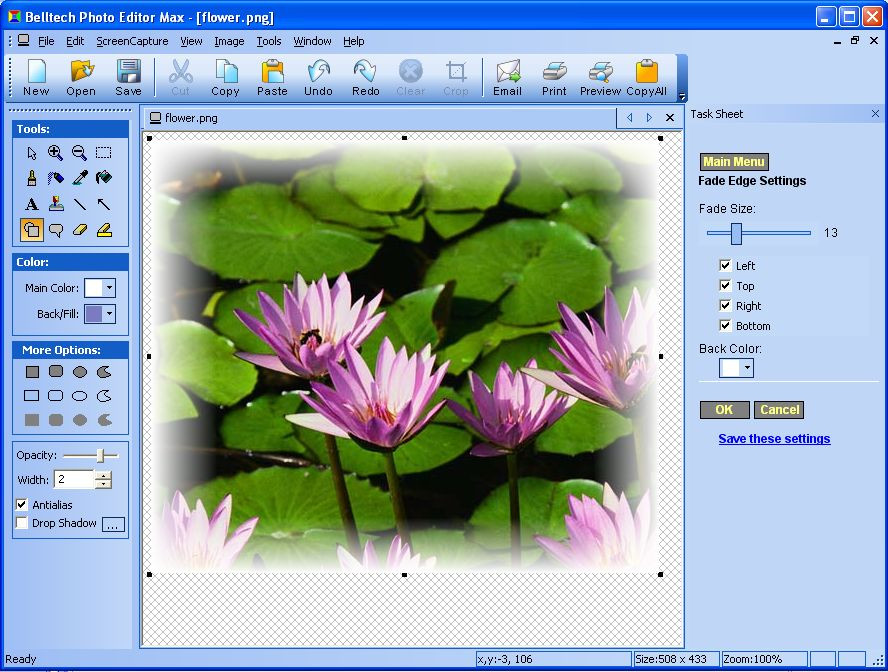Uncheck the Bottom fade edge checkbox
Screen dimensions: 888x672
(x=725, y=326)
